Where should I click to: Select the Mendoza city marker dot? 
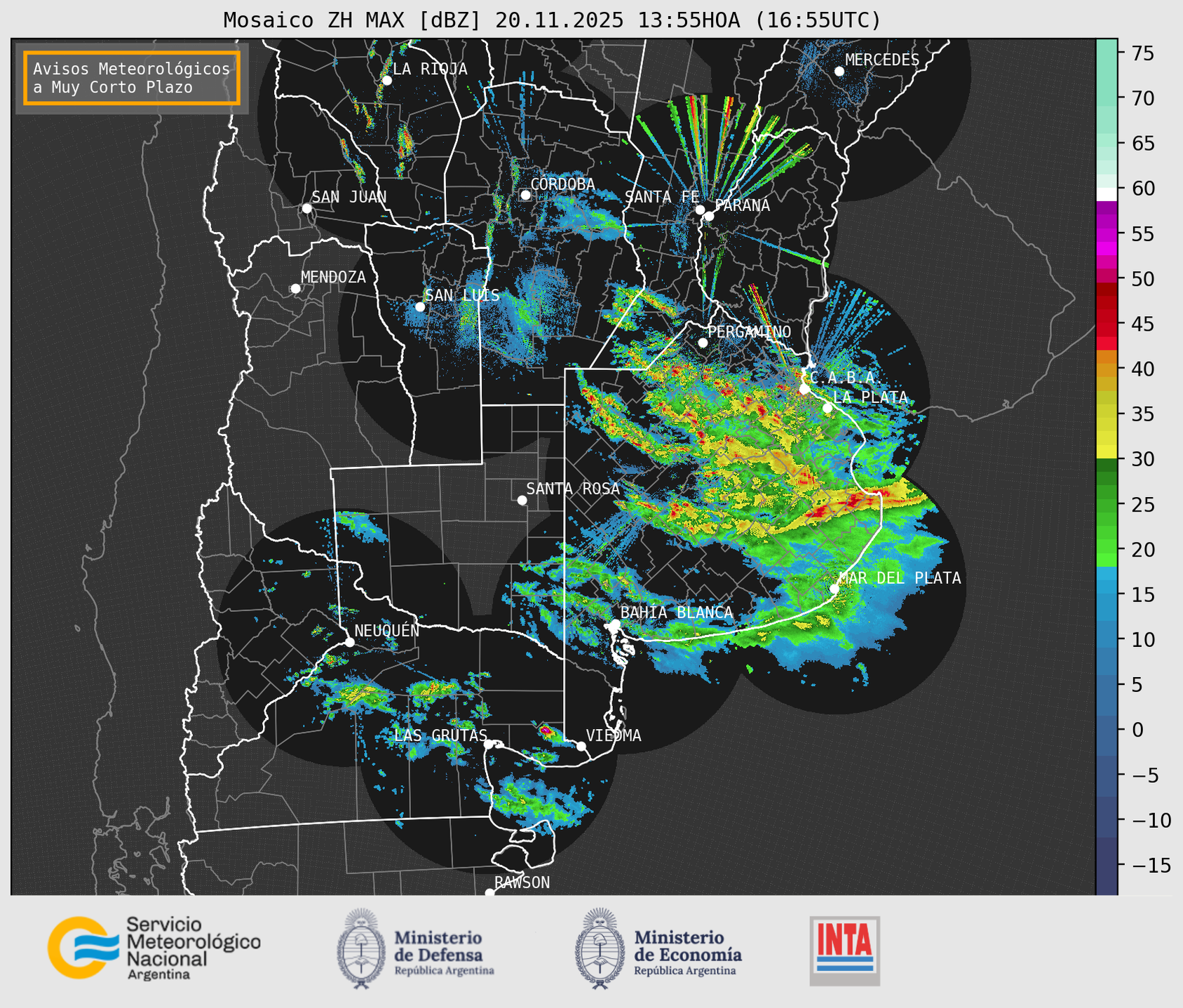pos(295,289)
